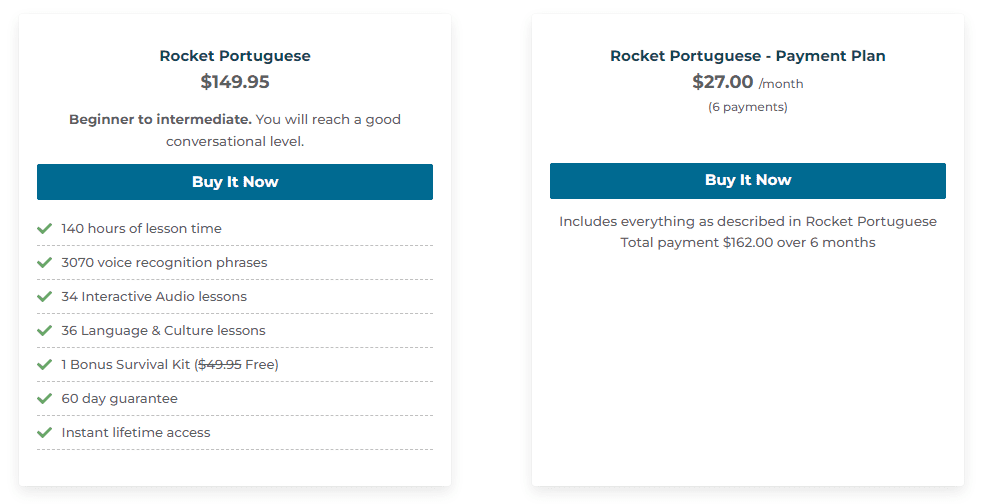Click the crossed-out $49.95 price
This screenshot has width=987, height=504.
220,365
